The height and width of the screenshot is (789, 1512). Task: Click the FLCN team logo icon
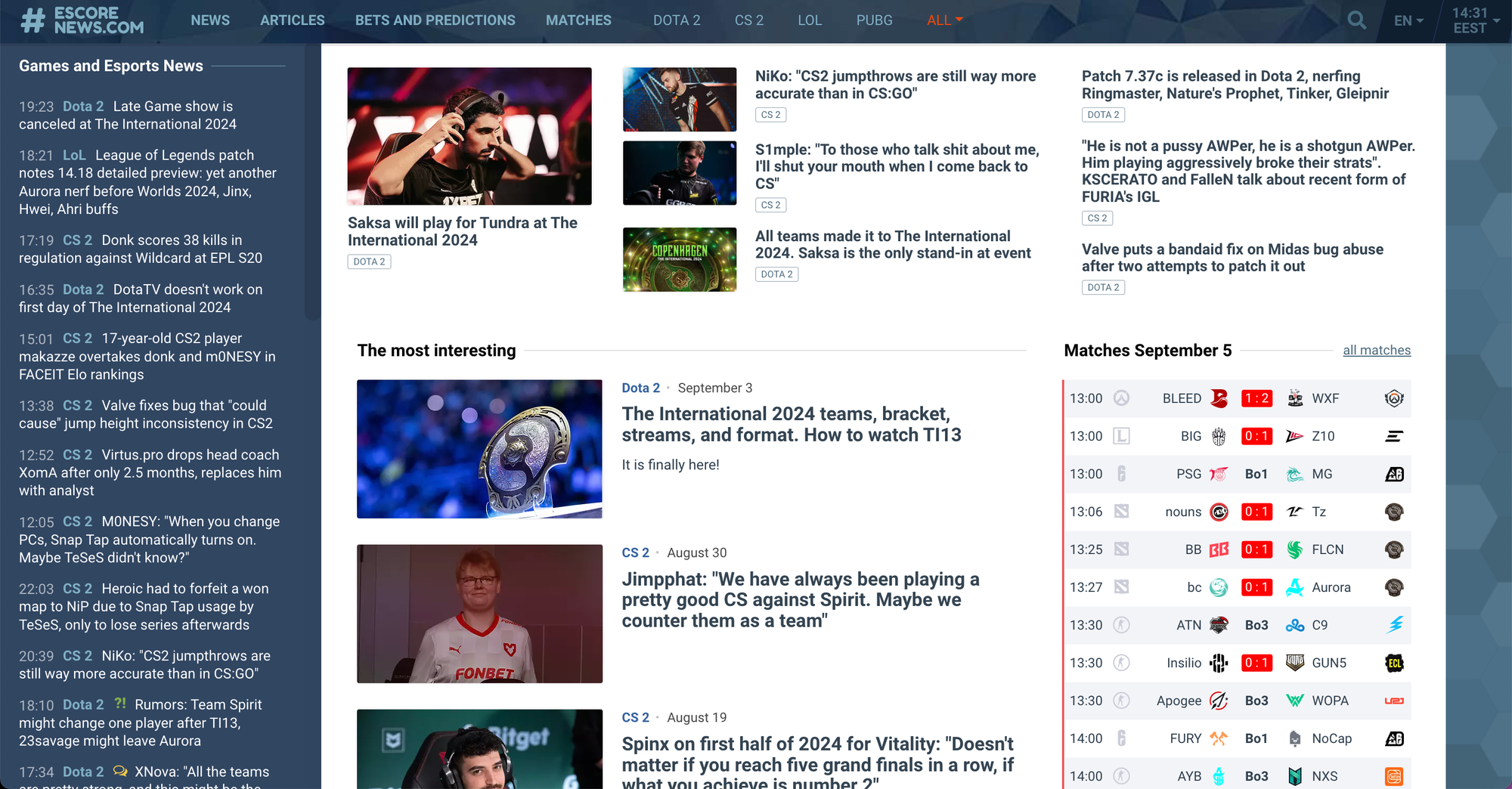coord(1295,549)
